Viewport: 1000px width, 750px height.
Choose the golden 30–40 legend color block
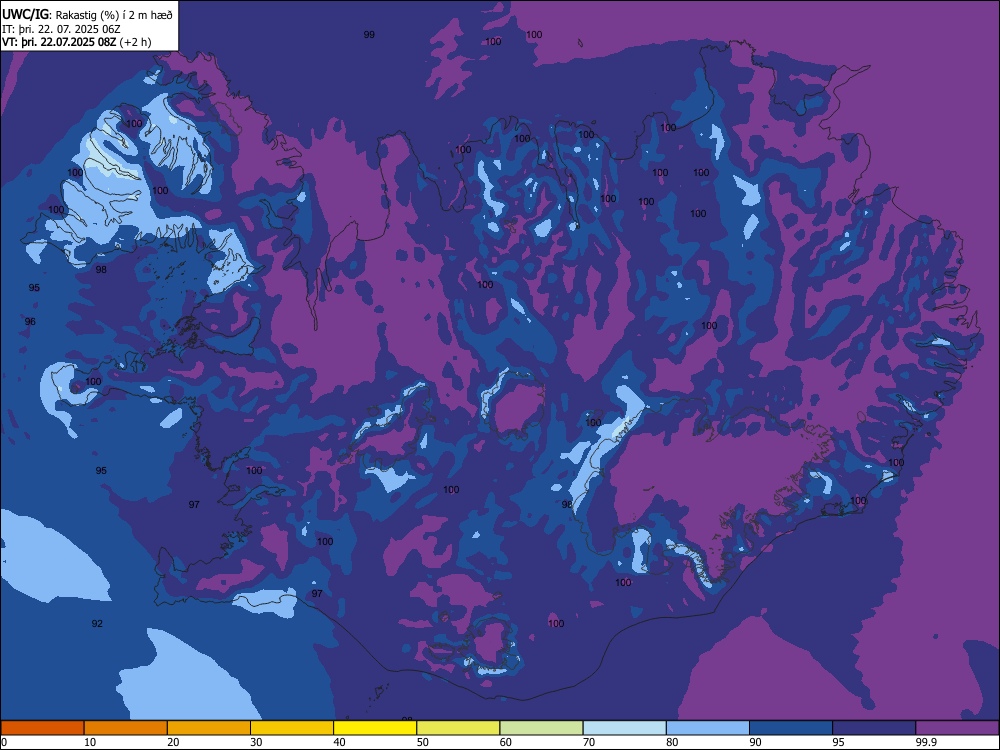click(x=292, y=728)
